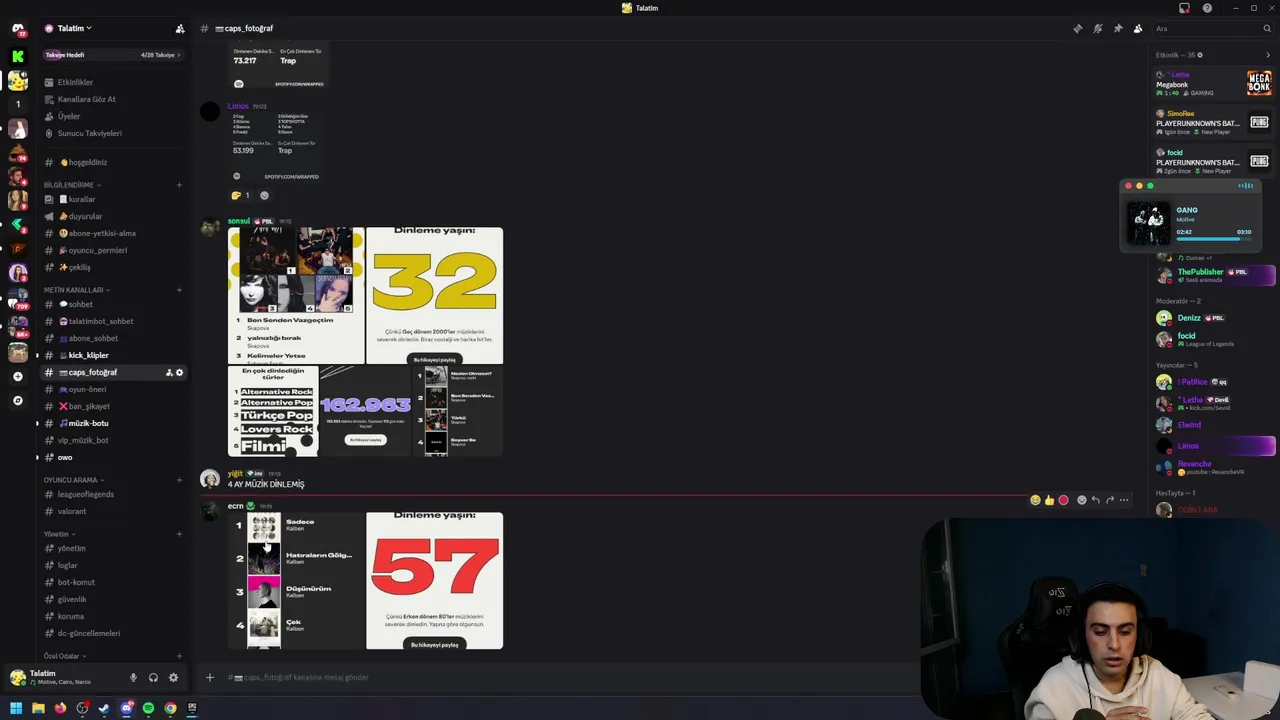
Task: Add channel plus in BİLGİLENDİRME
Action: (180, 185)
